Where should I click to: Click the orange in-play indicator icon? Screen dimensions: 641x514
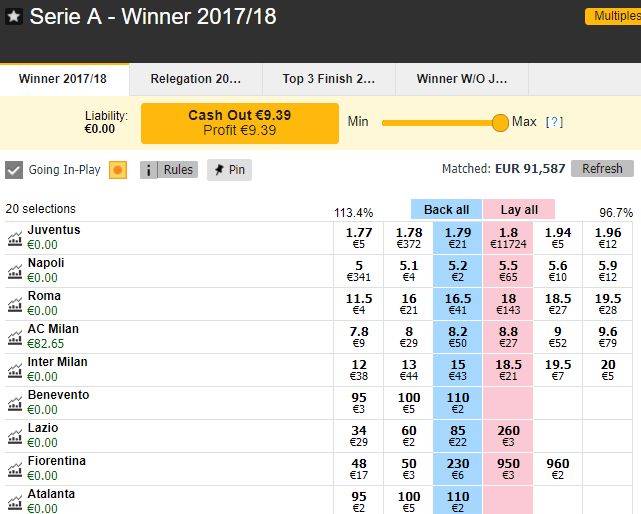[x=118, y=170]
